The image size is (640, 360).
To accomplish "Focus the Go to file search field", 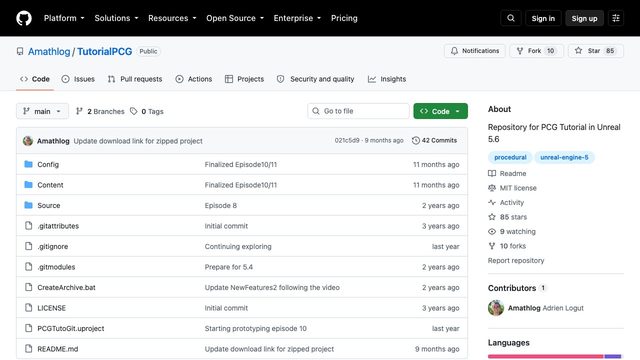I will [x=358, y=111].
